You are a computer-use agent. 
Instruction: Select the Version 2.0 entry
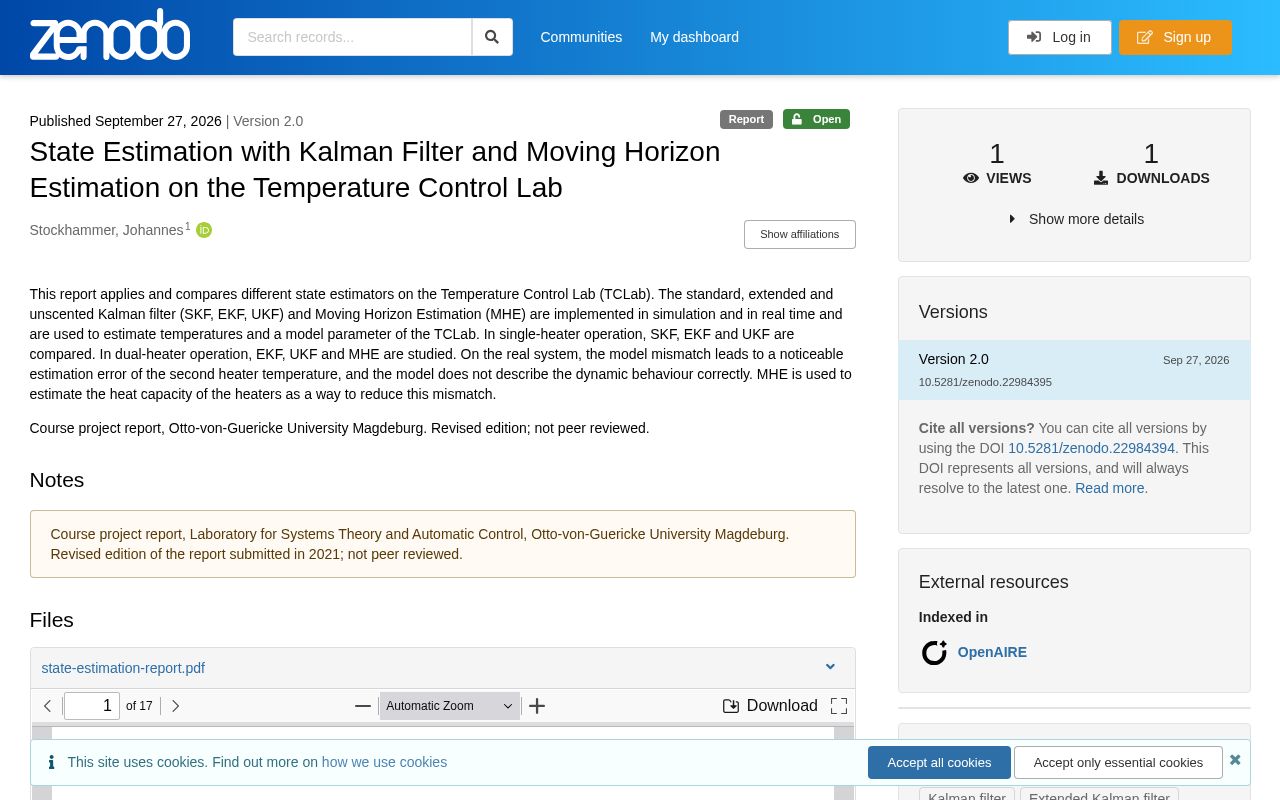tap(1074, 370)
